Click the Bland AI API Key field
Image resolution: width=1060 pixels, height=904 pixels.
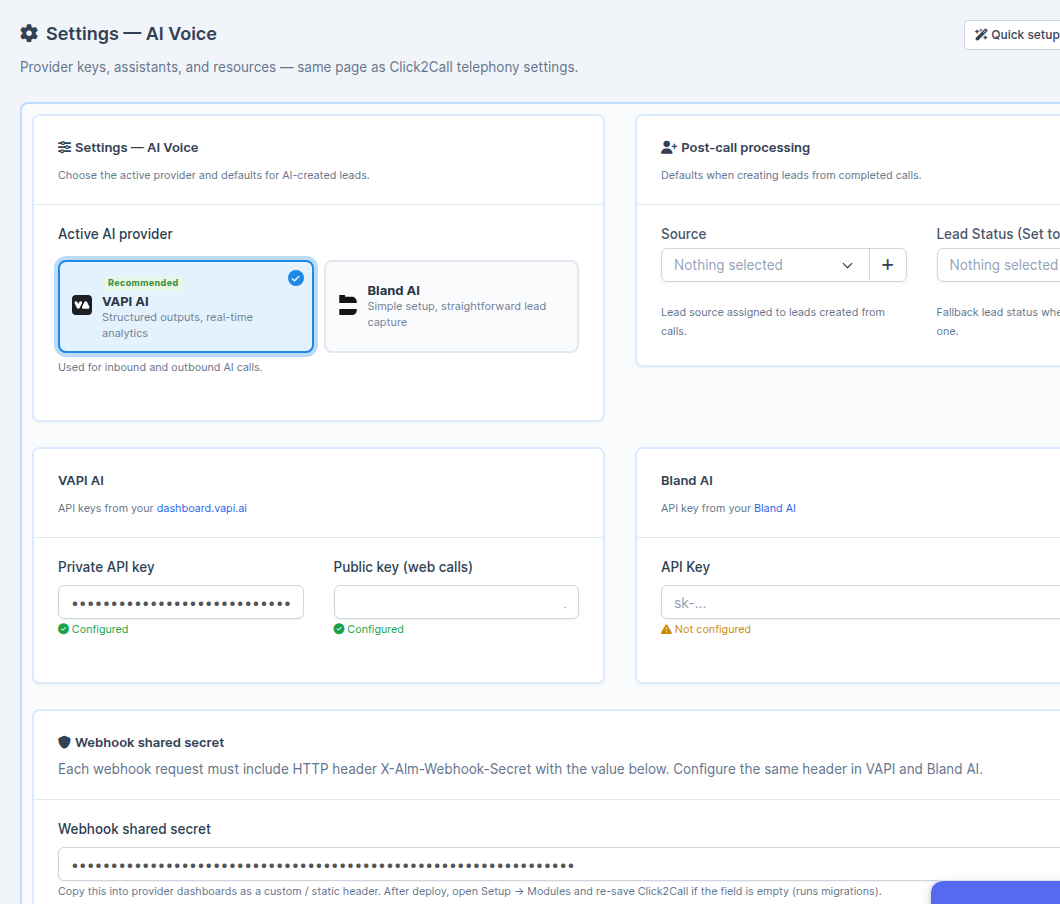861,602
